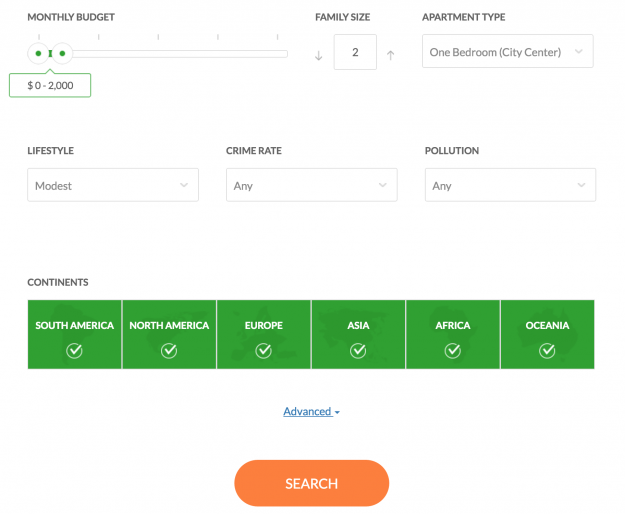Open the Crime Rate dropdown
Image resolution: width=625 pixels, height=514 pixels.
311,185
